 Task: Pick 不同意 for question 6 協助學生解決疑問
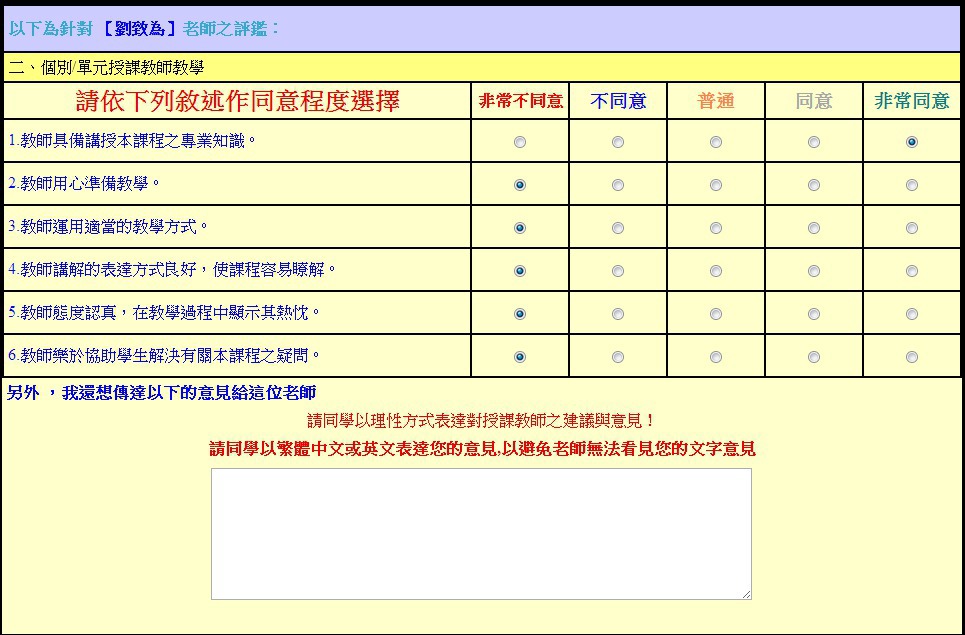[x=618, y=357]
